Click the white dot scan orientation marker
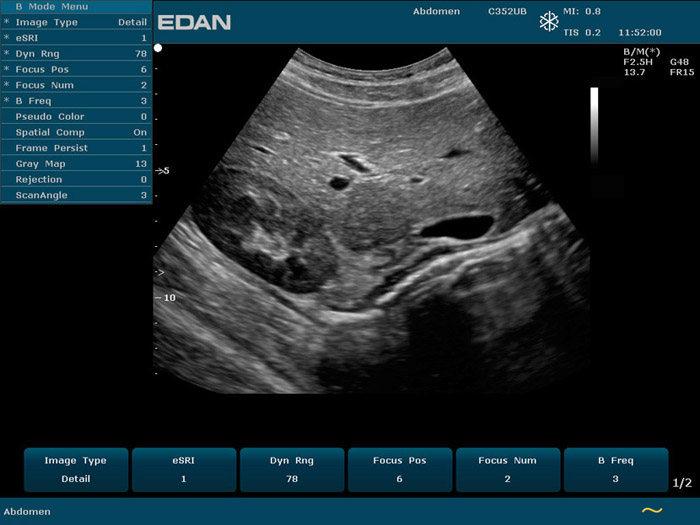The image size is (700, 525). pyautogui.click(x=158, y=48)
